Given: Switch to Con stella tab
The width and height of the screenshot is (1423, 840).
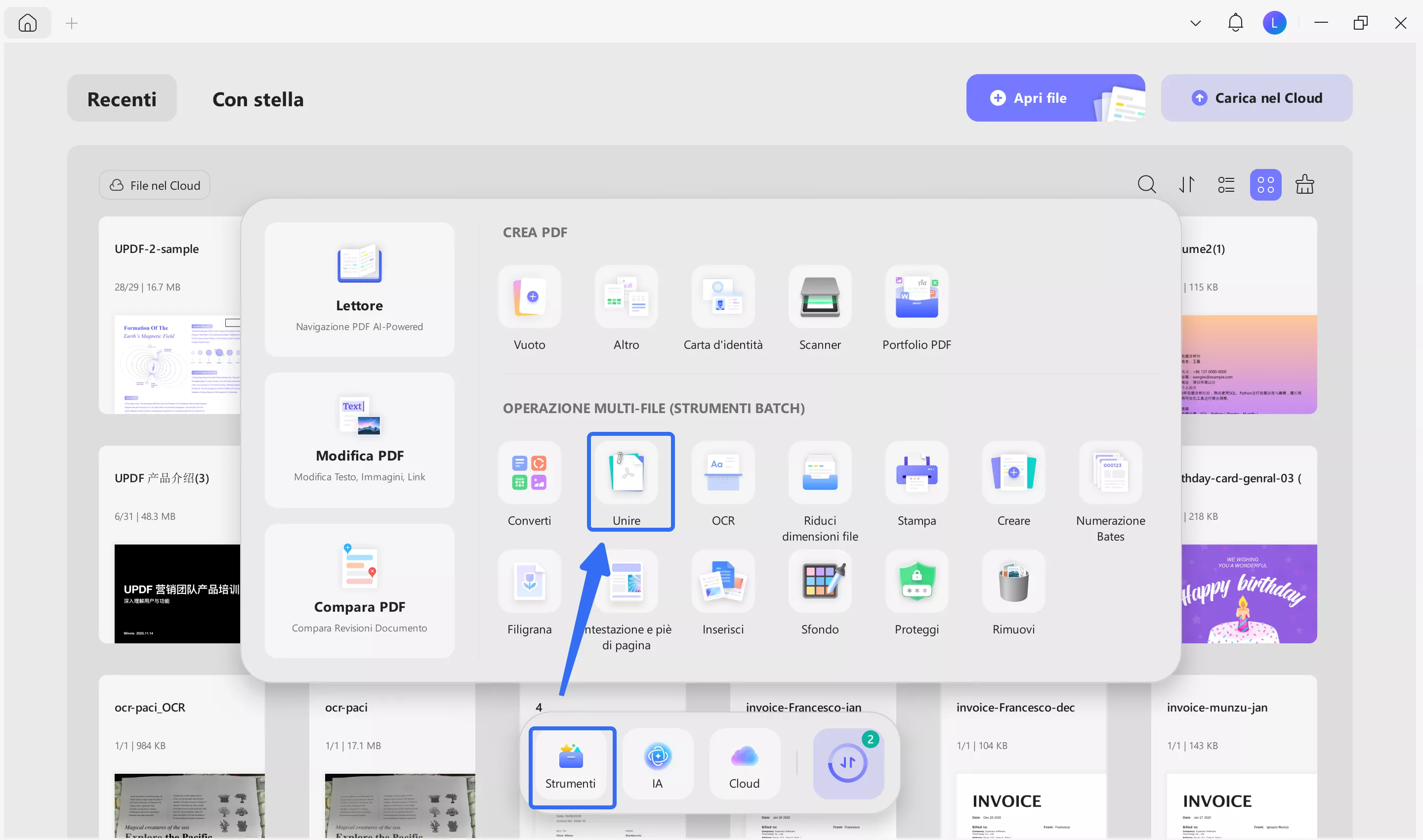Looking at the screenshot, I should [257, 99].
